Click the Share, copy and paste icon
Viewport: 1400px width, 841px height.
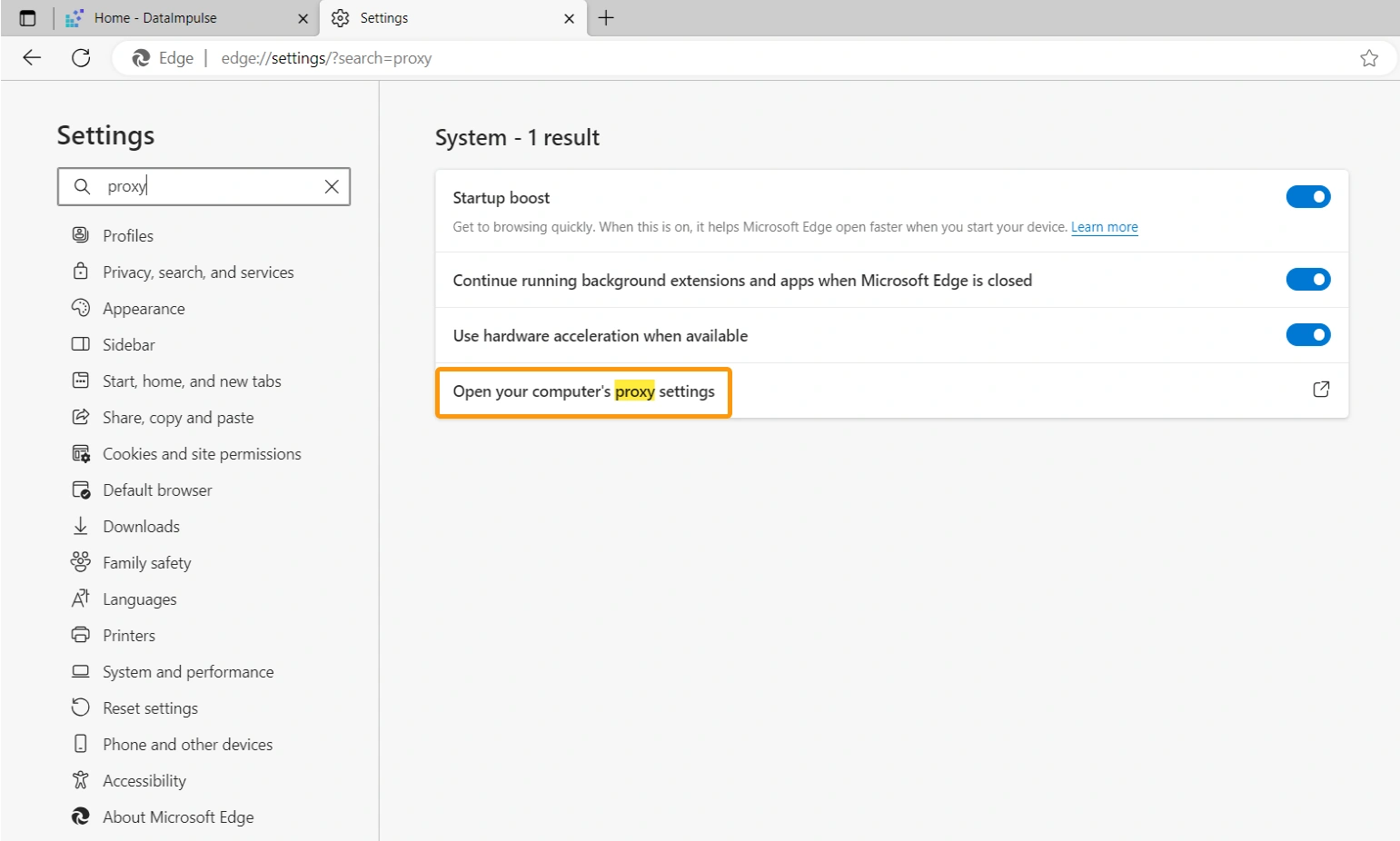click(81, 417)
